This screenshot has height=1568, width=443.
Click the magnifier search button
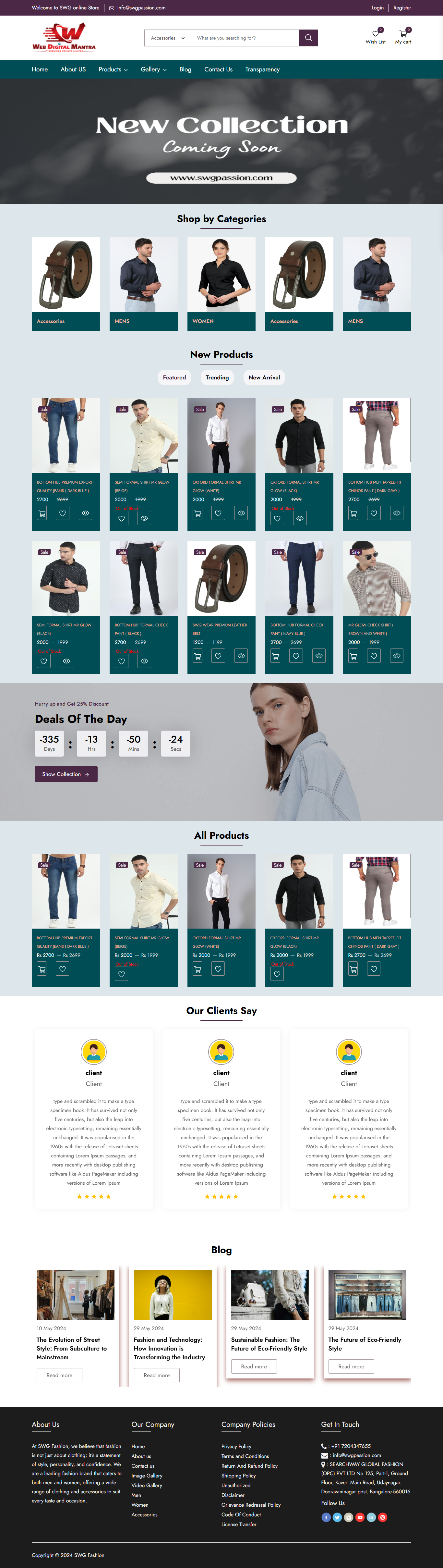click(308, 38)
